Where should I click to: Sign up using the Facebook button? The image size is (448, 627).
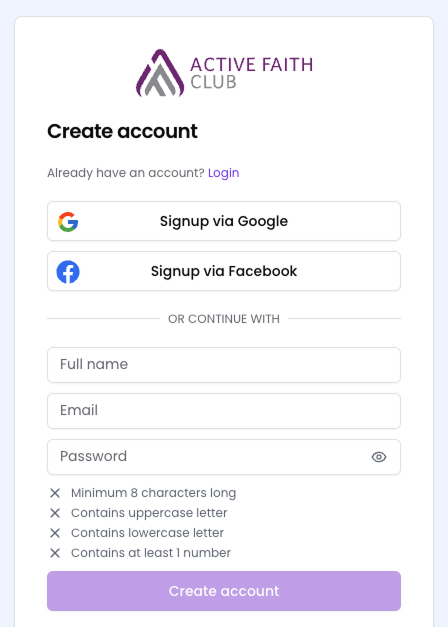point(224,271)
